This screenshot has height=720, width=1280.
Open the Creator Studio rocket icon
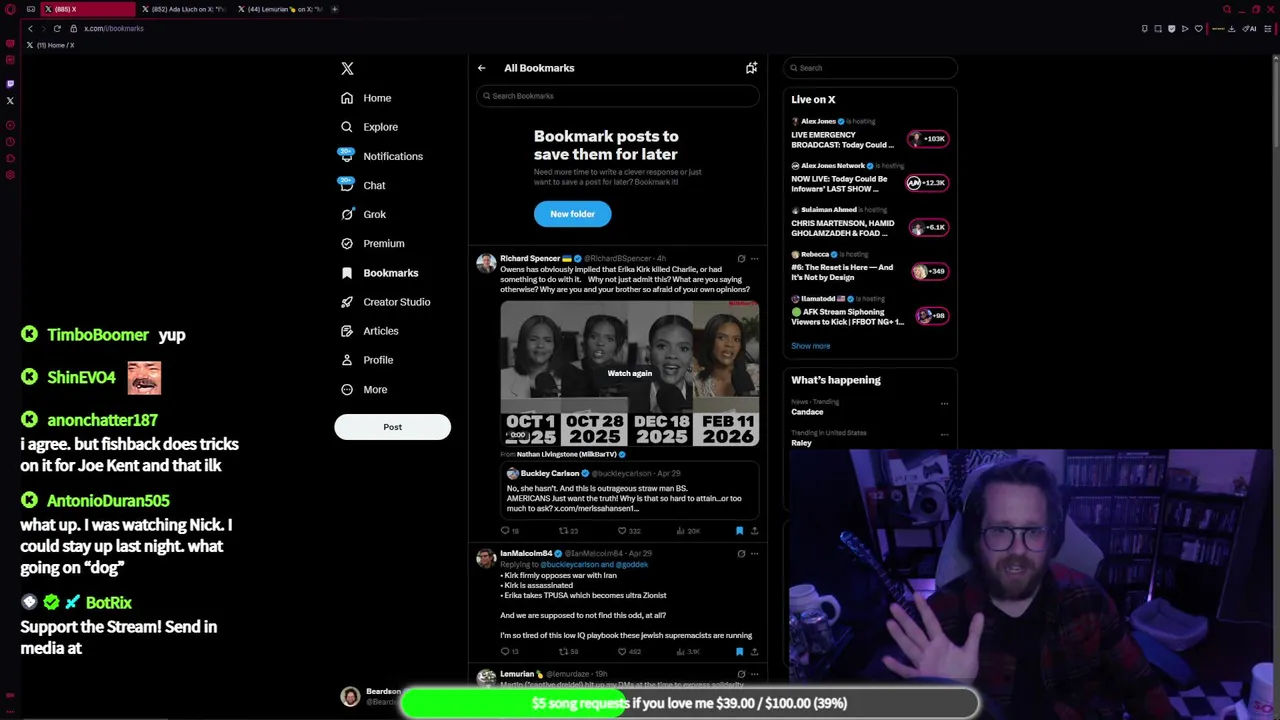(347, 302)
